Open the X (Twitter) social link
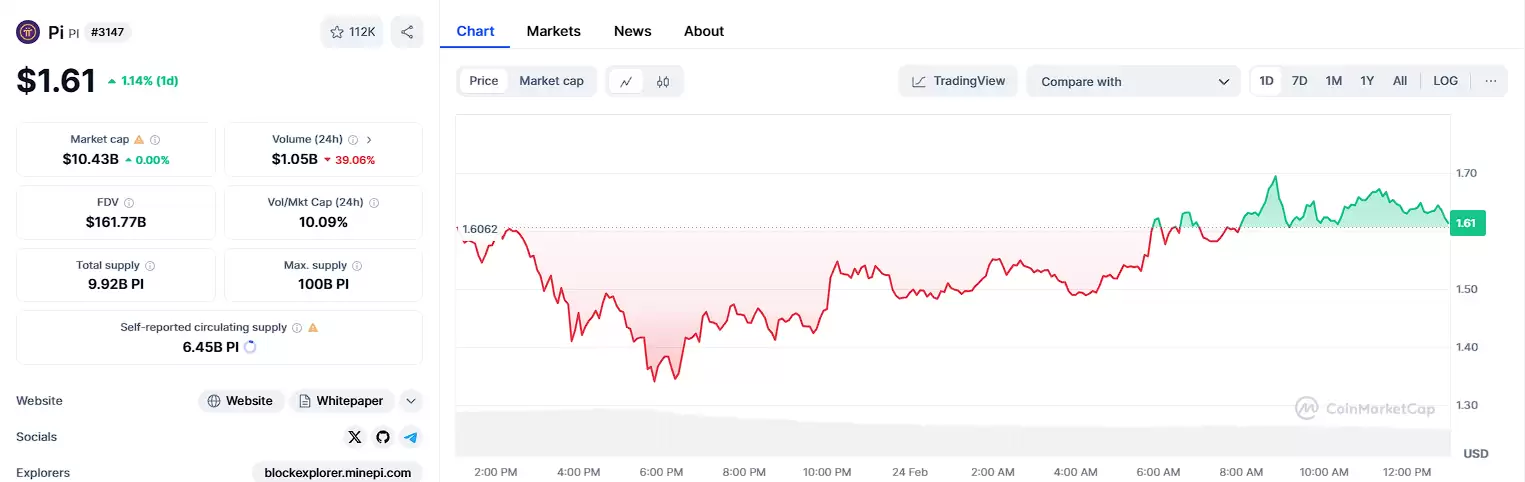1525x482 pixels. (x=355, y=437)
